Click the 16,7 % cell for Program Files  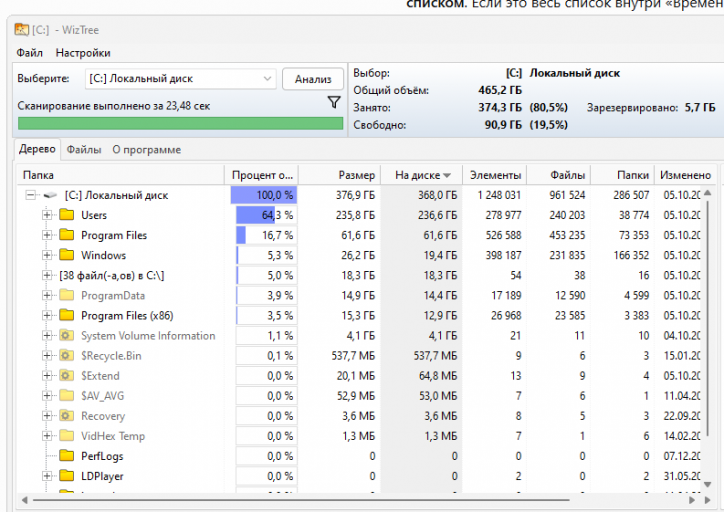(266, 235)
